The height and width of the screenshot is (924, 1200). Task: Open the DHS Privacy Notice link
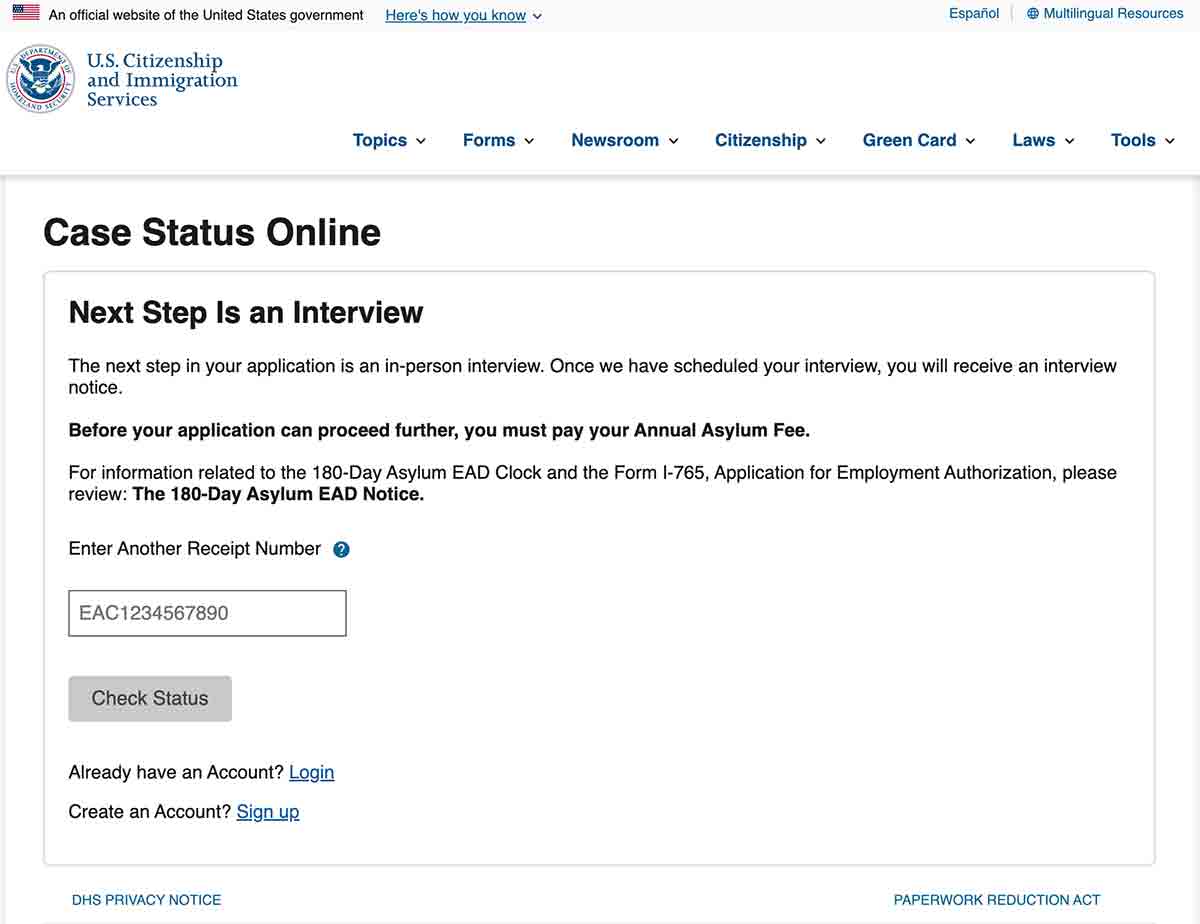[147, 900]
